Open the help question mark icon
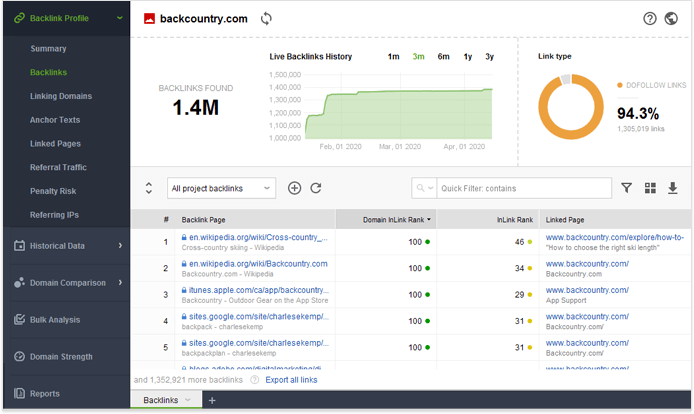Viewport: 694px width, 414px height. (649, 19)
